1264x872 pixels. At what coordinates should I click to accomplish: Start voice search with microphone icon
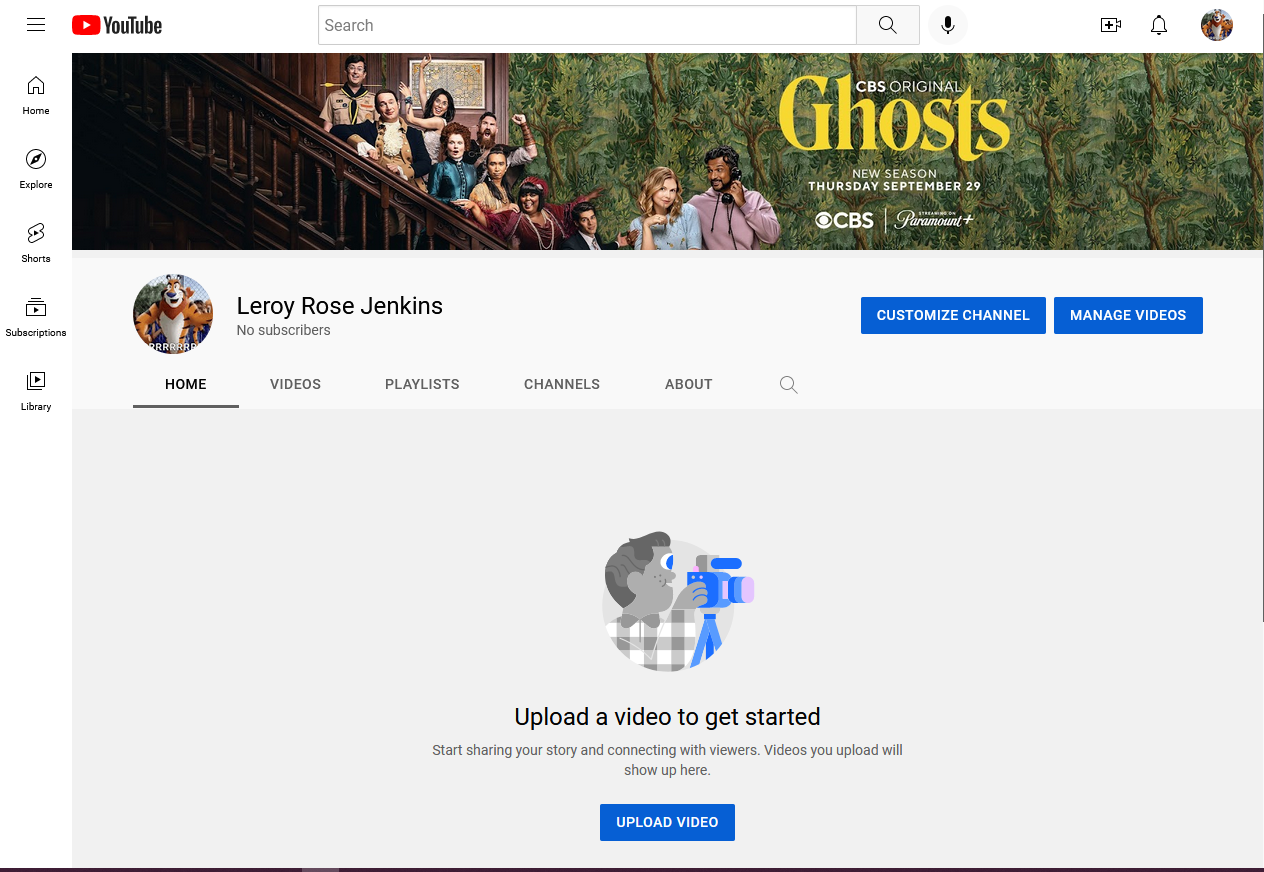(948, 25)
